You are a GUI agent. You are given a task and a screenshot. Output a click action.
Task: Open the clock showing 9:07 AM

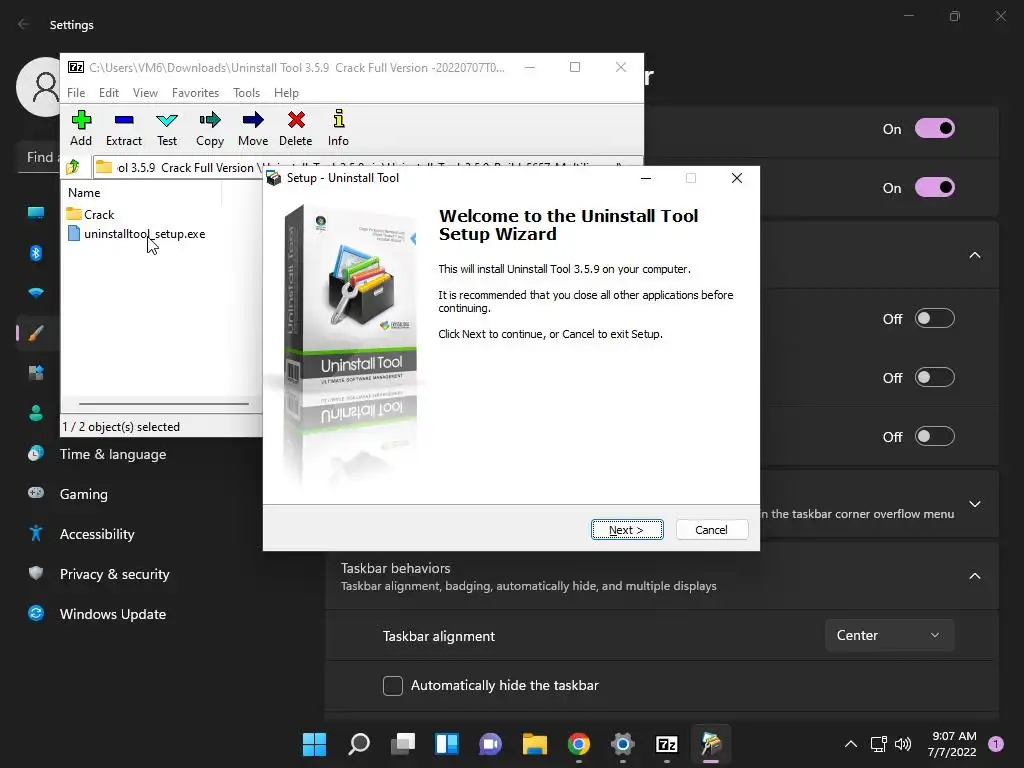[x=953, y=744]
